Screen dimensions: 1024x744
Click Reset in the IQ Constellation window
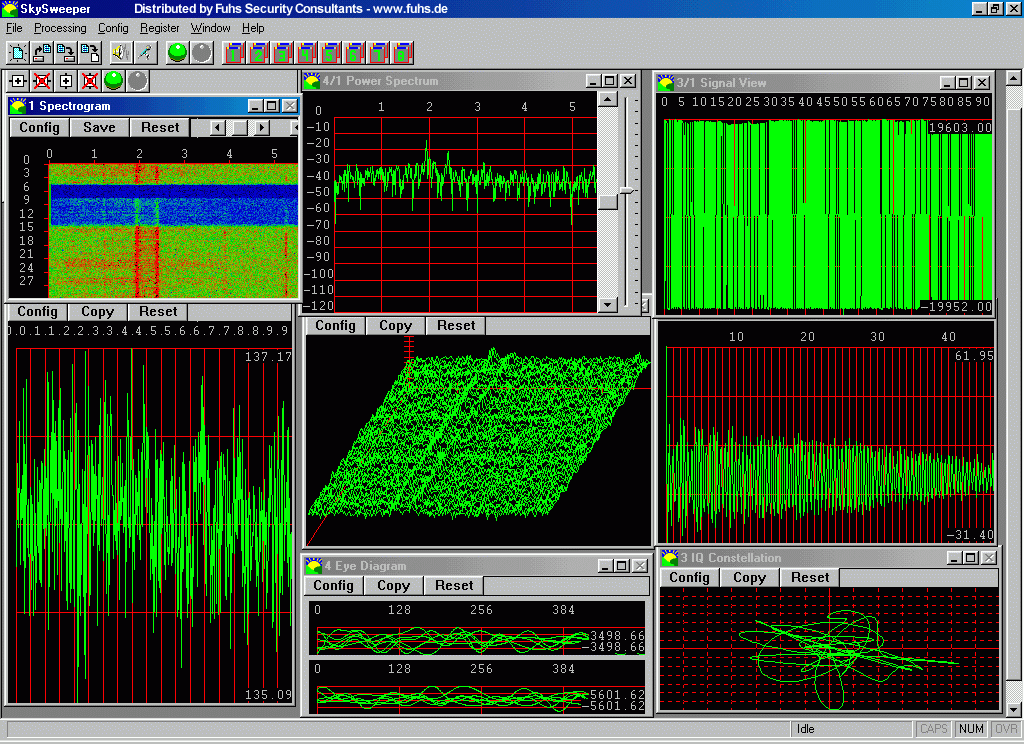coord(810,578)
